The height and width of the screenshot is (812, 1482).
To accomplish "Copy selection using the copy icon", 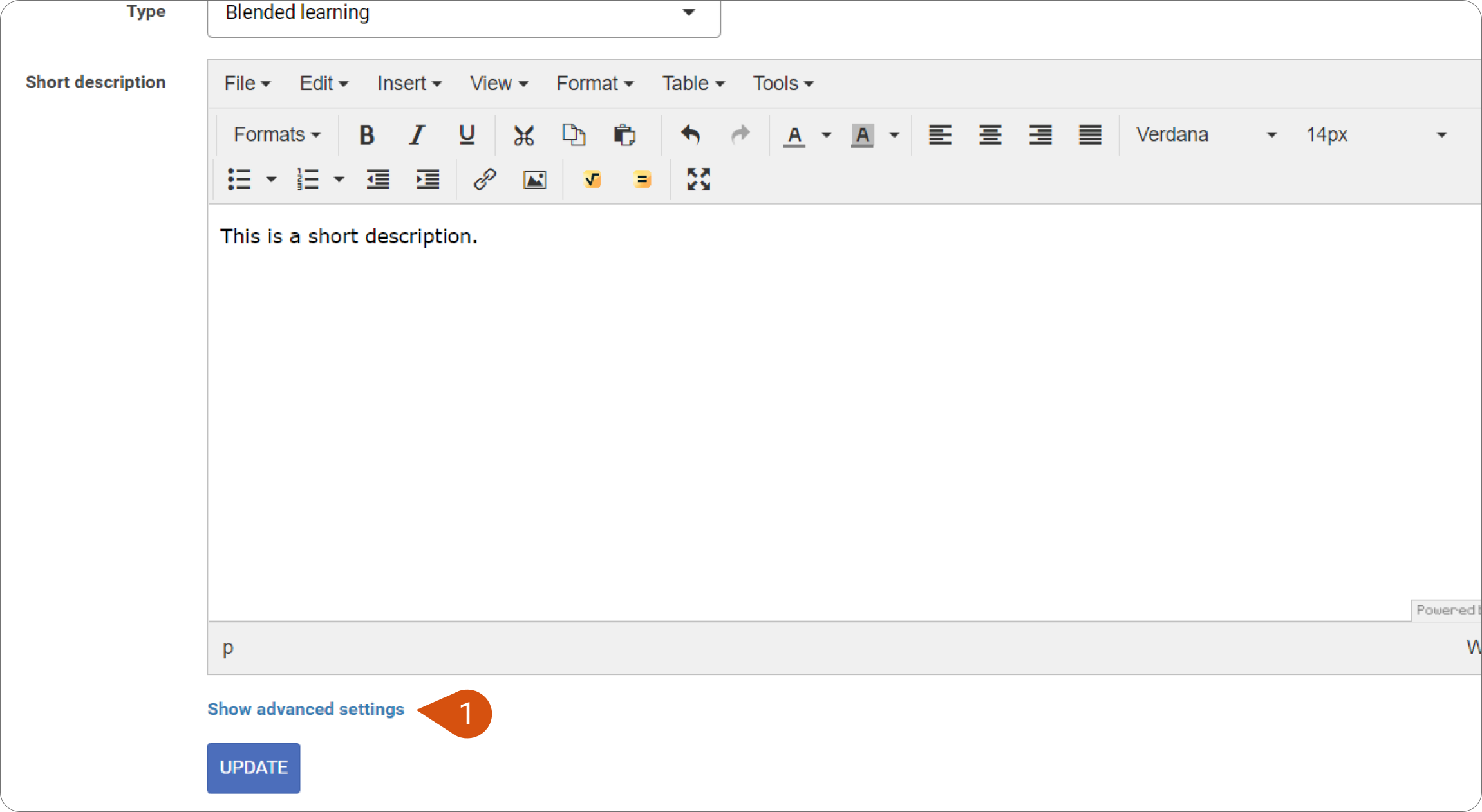I will coord(574,135).
